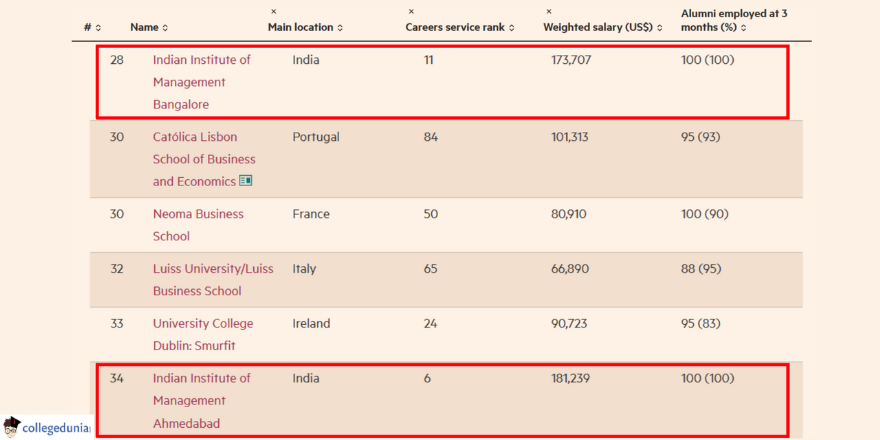Image resolution: width=880 pixels, height=440 pixels.
Task: Click careers service rank 6
Action: pos(427,379)
